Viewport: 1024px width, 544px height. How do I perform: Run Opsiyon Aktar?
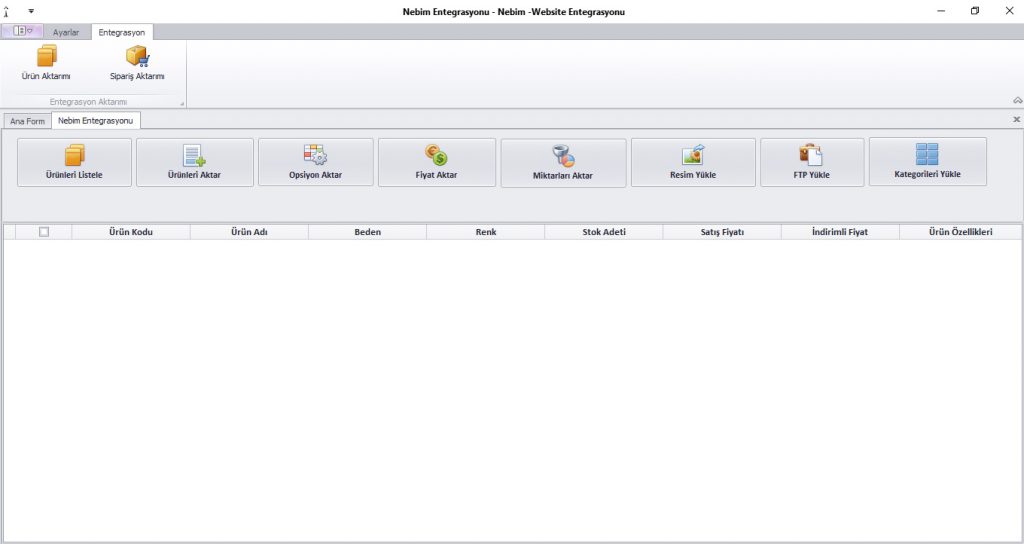(x=315, y=163)
